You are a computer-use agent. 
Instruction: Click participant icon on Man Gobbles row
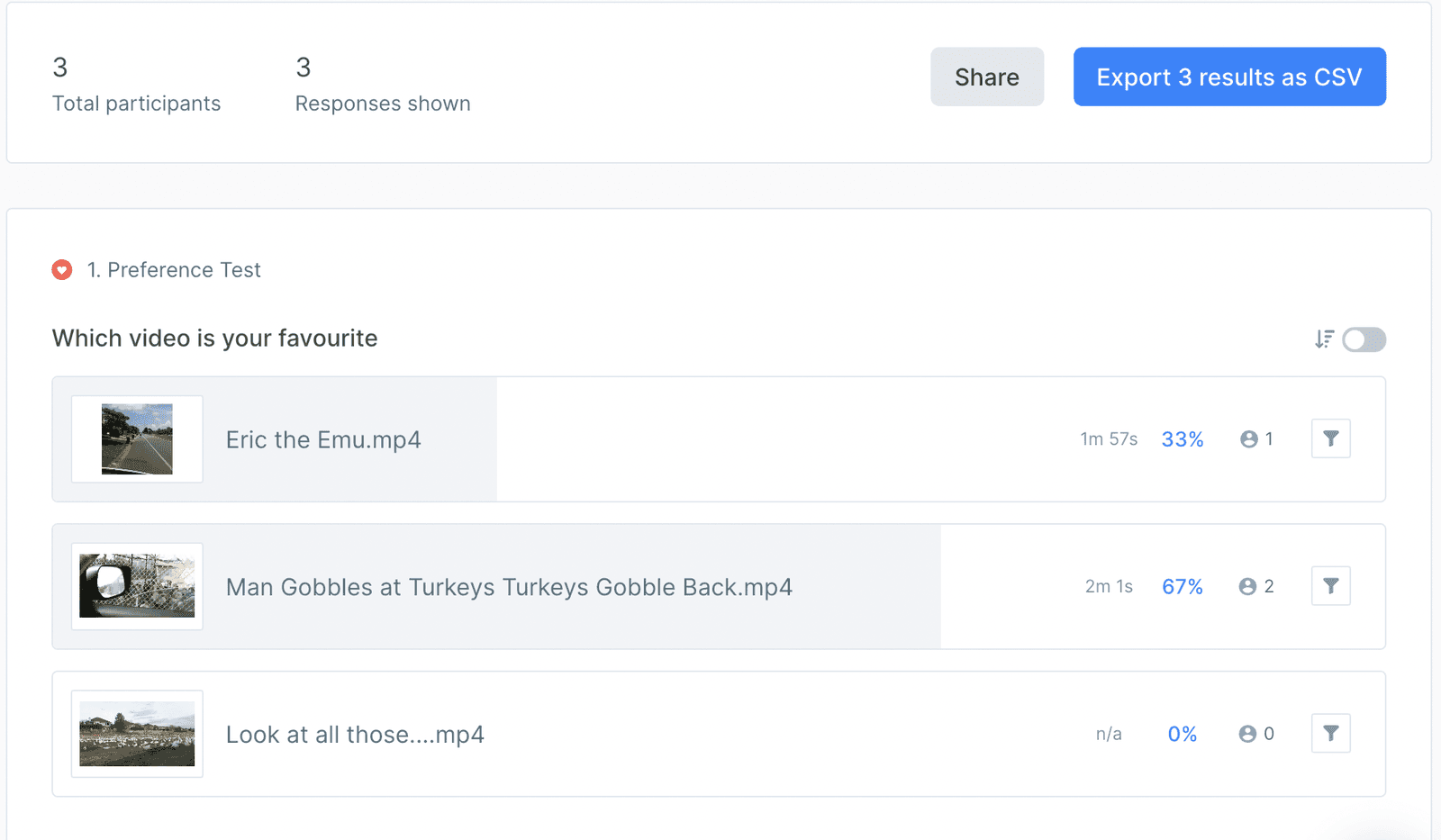(x=1247, y=587)
